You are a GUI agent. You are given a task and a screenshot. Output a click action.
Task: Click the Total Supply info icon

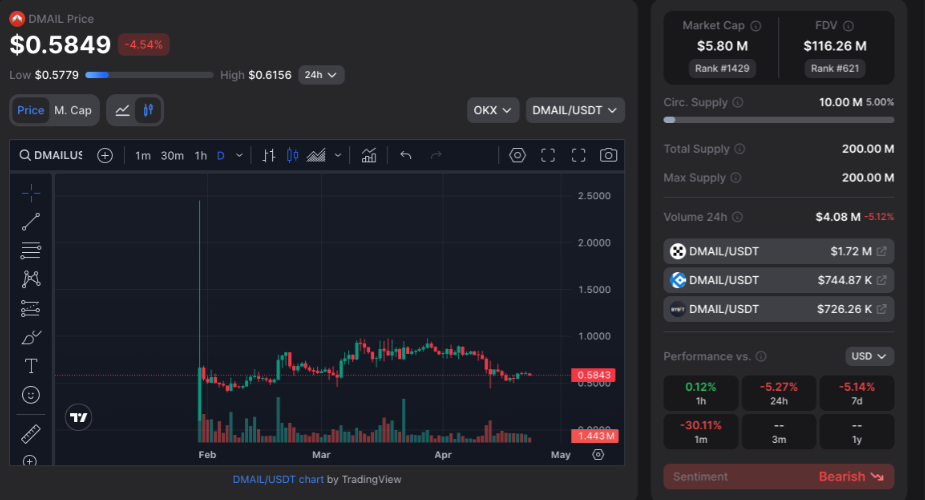coord(740,149)
